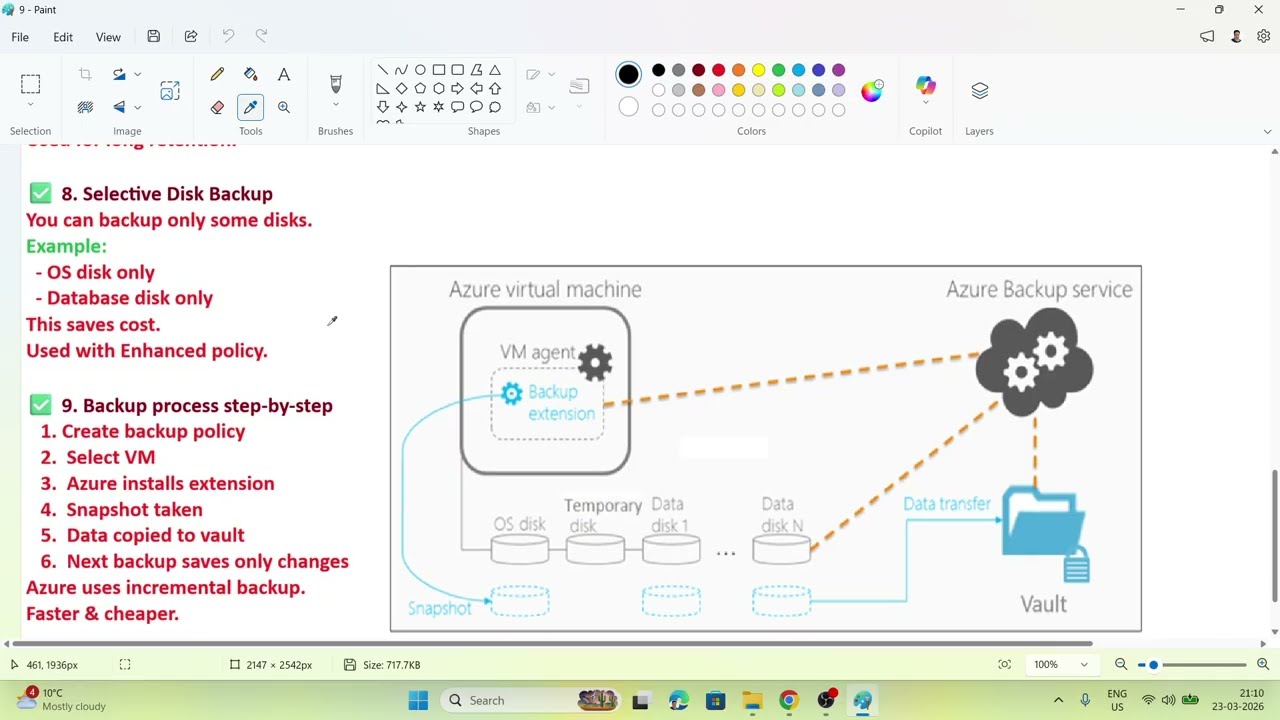
Task: Click the Windows Start button
Action: (418, 700)
